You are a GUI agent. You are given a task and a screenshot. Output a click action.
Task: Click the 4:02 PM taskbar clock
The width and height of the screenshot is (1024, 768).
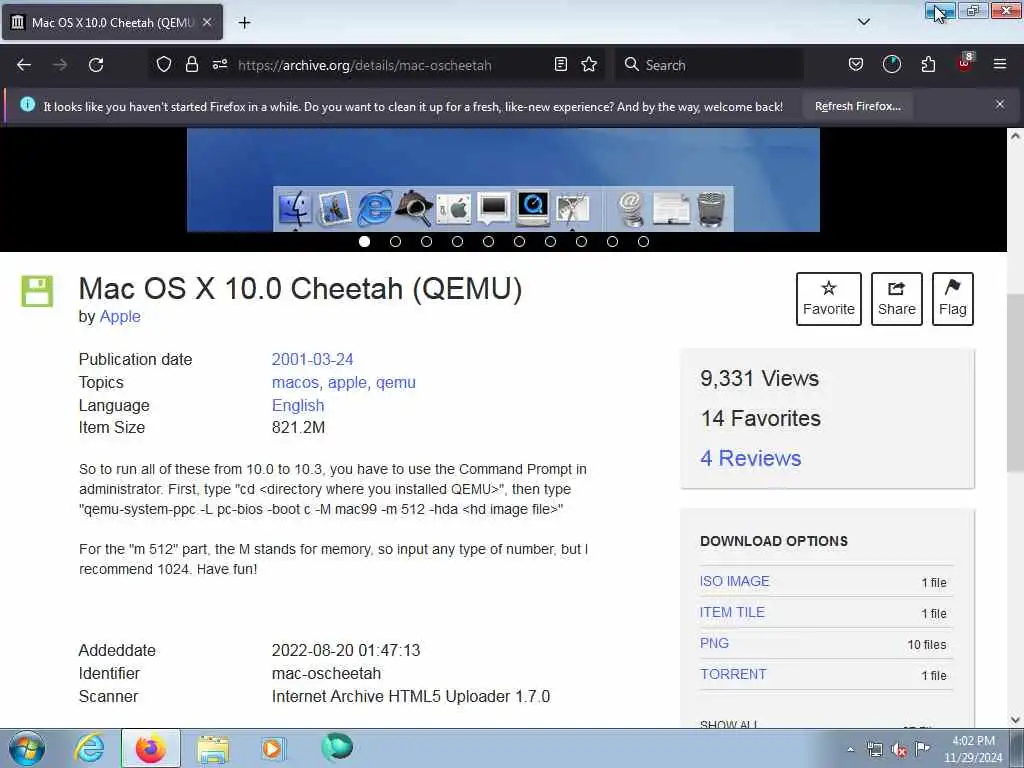pos(973,749)
